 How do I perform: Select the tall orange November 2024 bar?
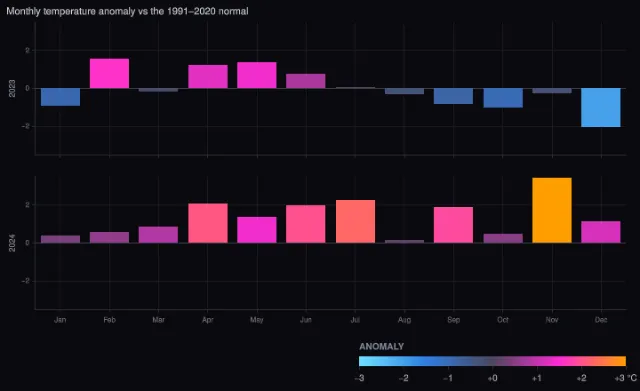click(x=552, y=210)
